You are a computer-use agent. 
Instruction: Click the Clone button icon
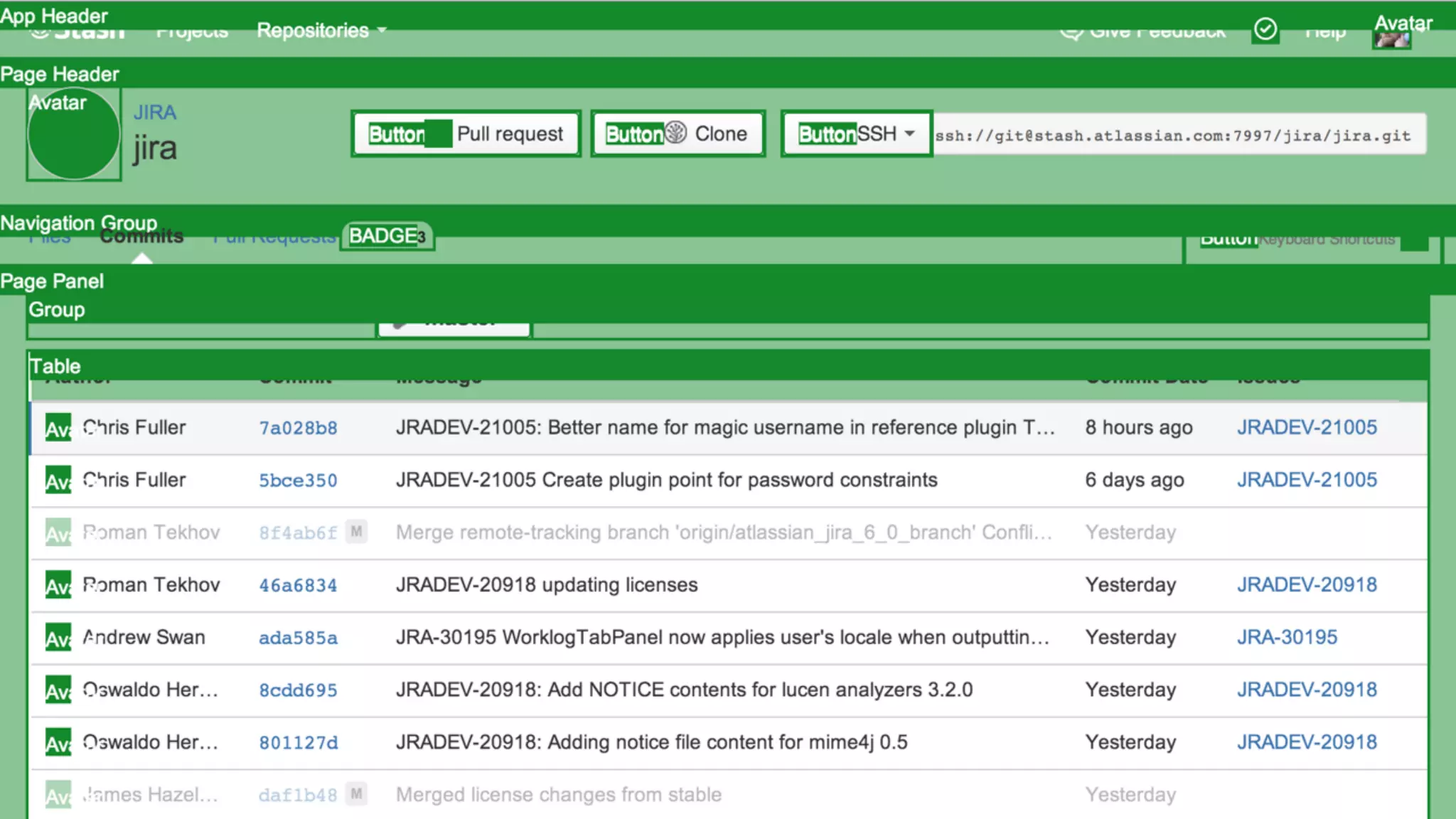click(675, 132)
